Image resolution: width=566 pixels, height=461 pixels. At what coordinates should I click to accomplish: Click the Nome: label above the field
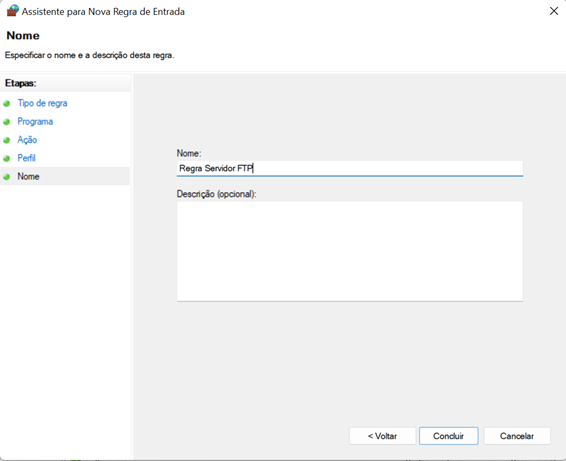[x=189, y=153]
